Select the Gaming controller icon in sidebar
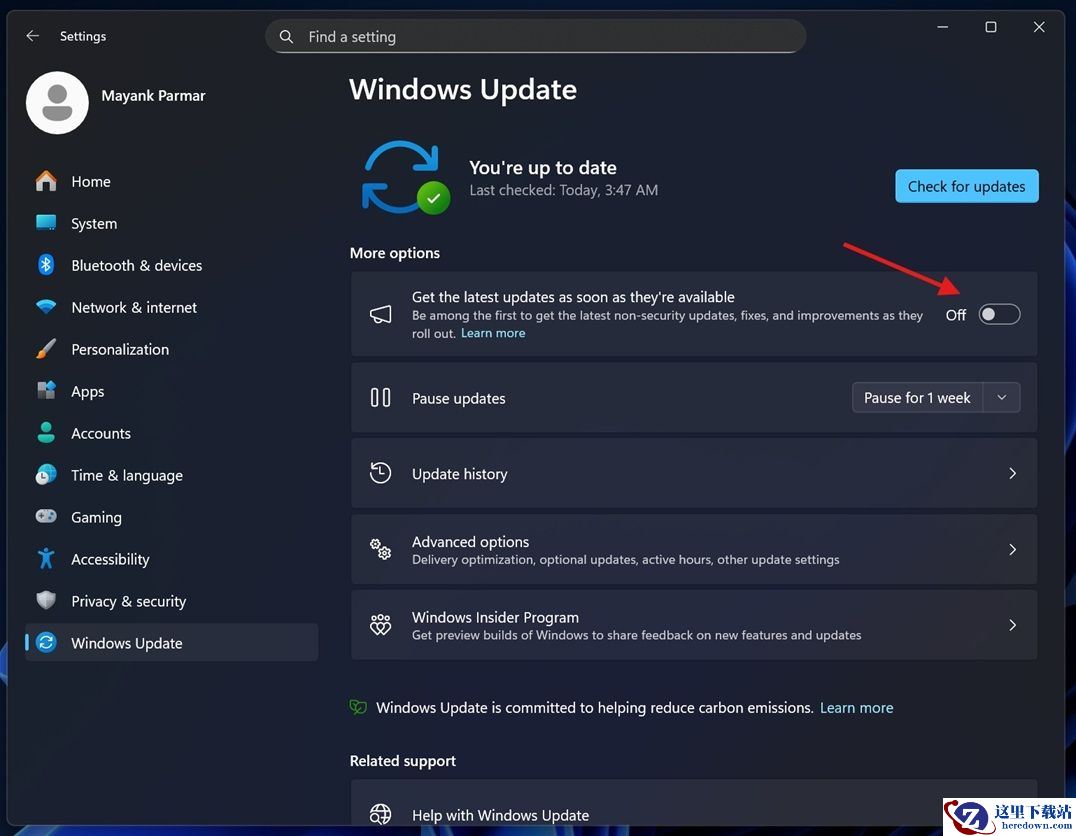This screenshot has height=836, width=1076. [x=46, y=517]
